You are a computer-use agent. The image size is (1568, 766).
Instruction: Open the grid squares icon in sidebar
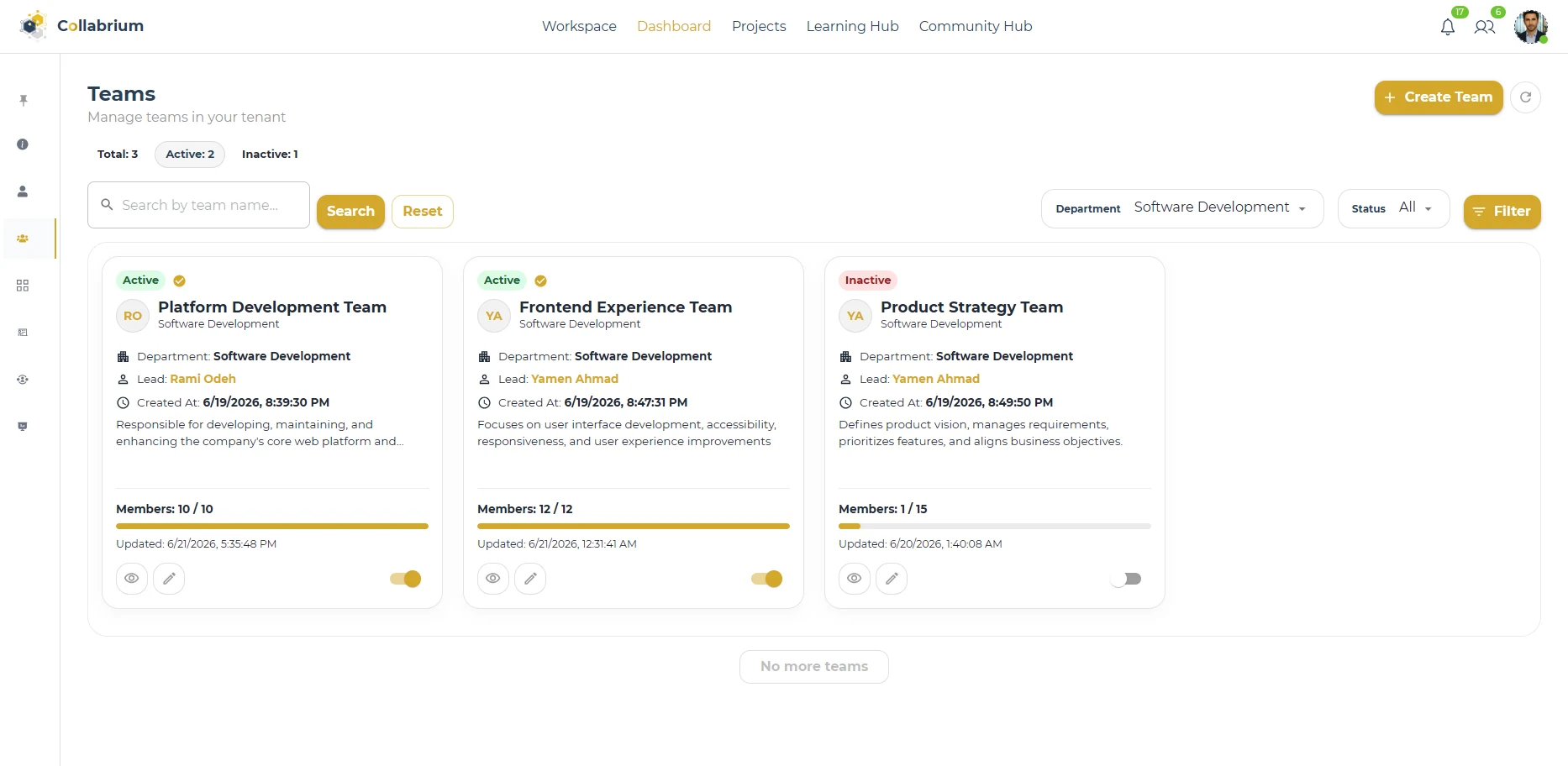pyautogui.click(x=23, y=286)
